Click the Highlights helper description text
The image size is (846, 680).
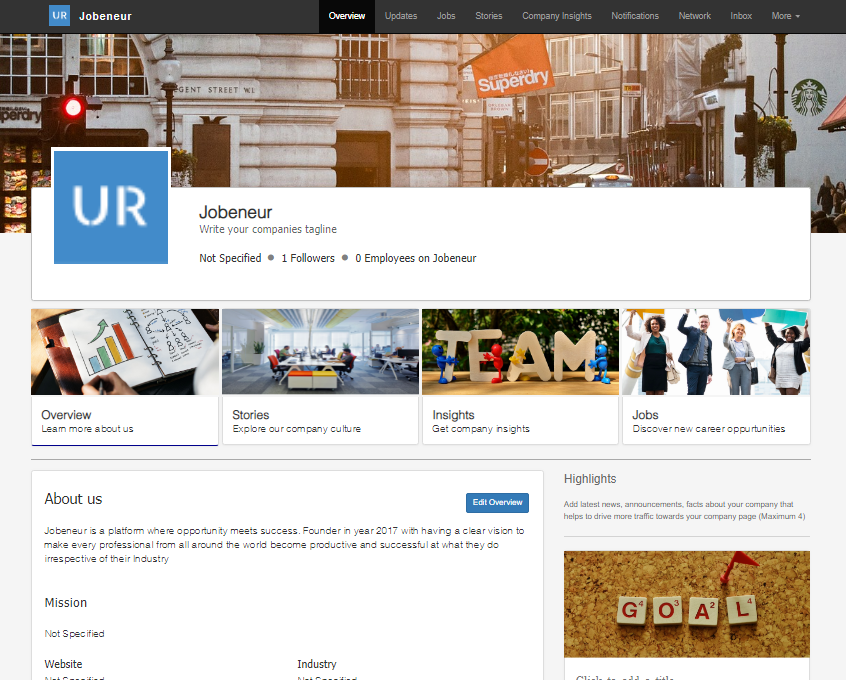coord(684,511)
